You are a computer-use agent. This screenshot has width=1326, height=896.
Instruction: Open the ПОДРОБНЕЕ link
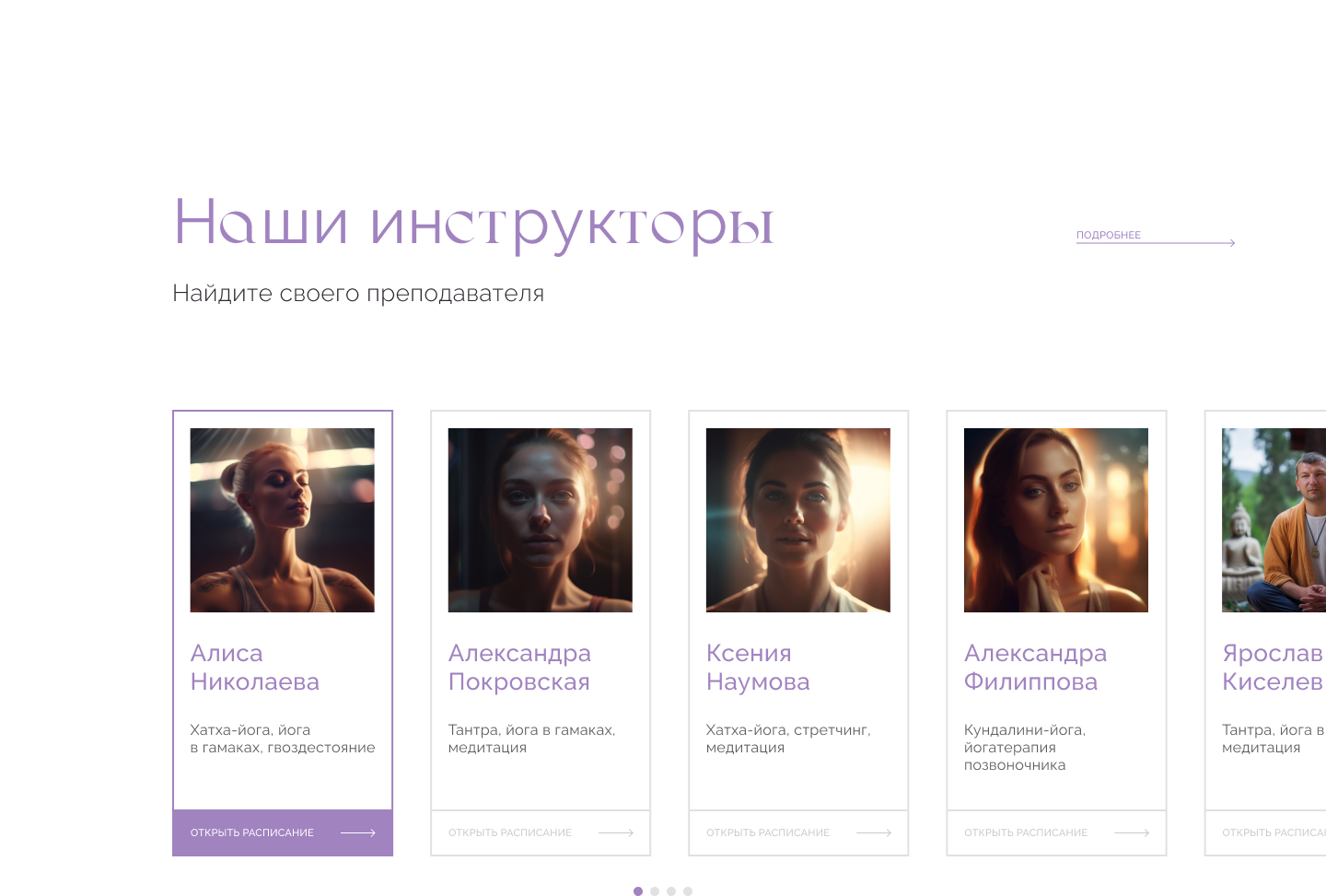(1109, 235)
